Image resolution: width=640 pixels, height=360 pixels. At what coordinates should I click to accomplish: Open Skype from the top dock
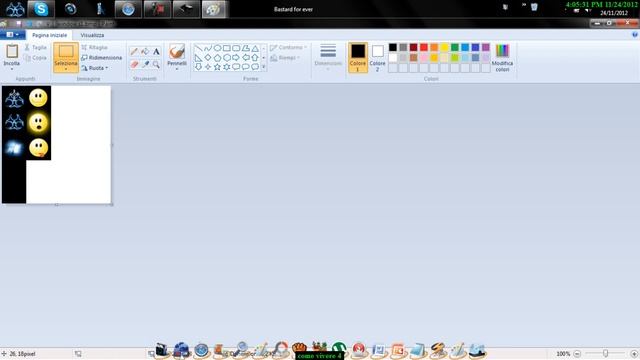pos(41,9)
